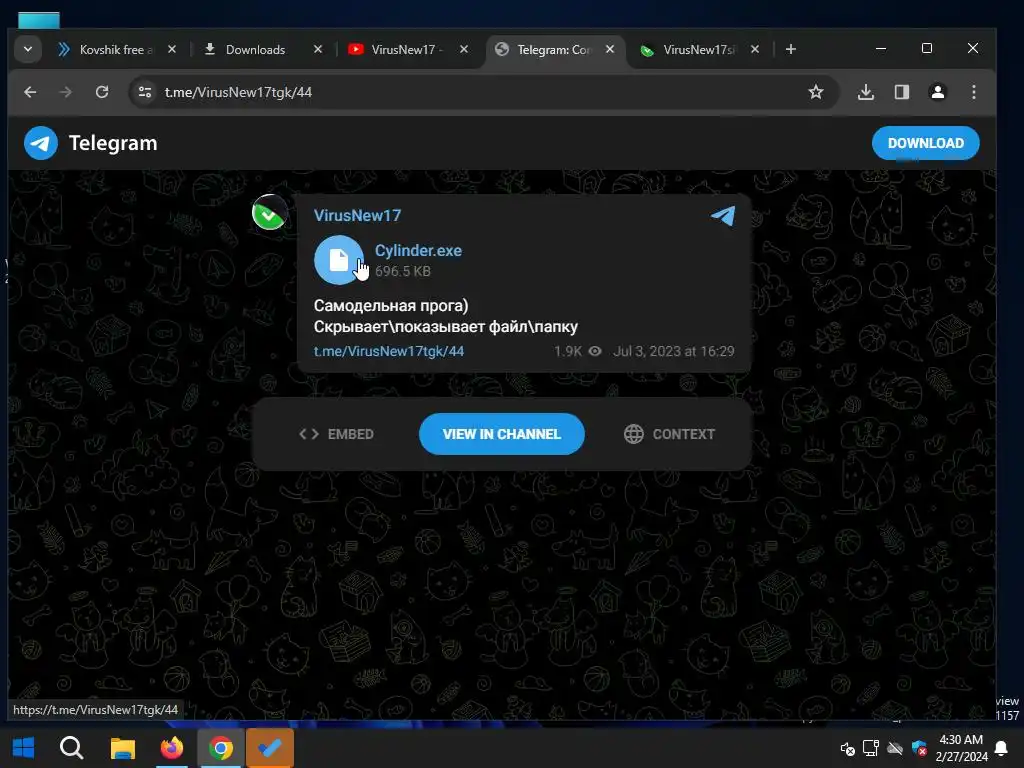Open the Cylinder.exe file name link
The height and width of the screenshot is (768, 1024).
(x=418, y=251)
